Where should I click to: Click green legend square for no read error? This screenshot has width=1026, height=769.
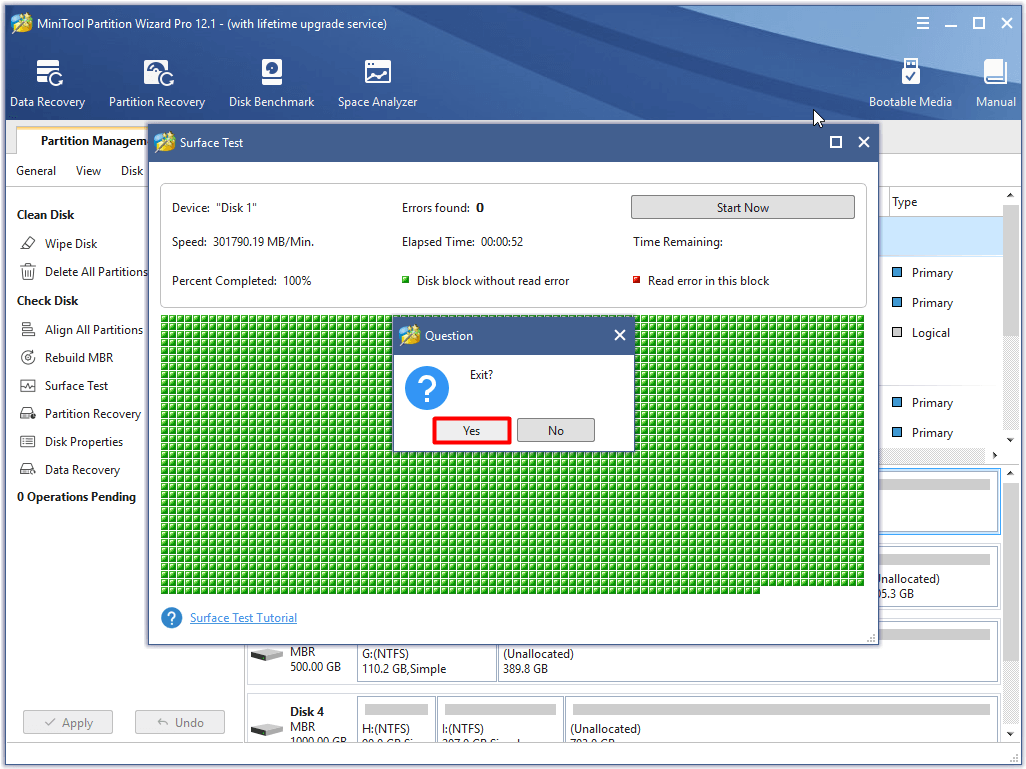click(405, 280)
